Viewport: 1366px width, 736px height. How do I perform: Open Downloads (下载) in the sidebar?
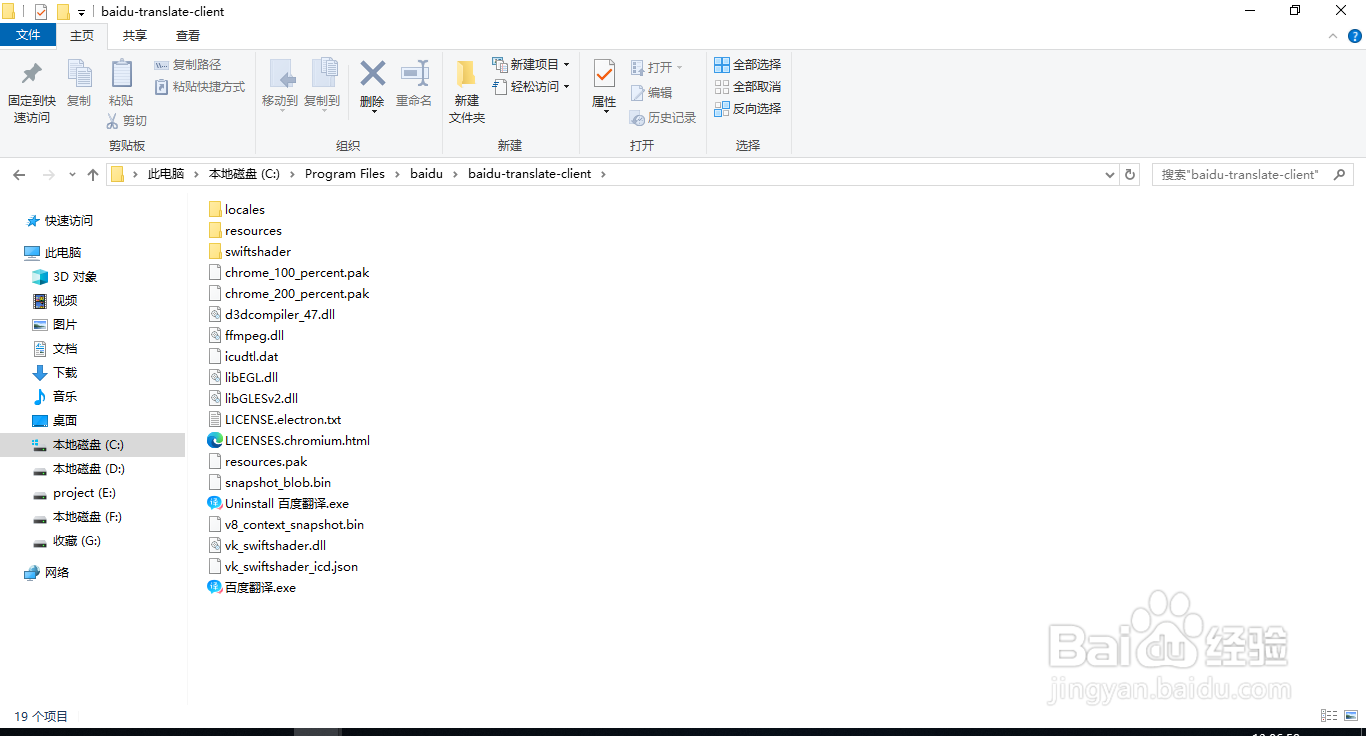pyautogui.click(x=55, y=373)
